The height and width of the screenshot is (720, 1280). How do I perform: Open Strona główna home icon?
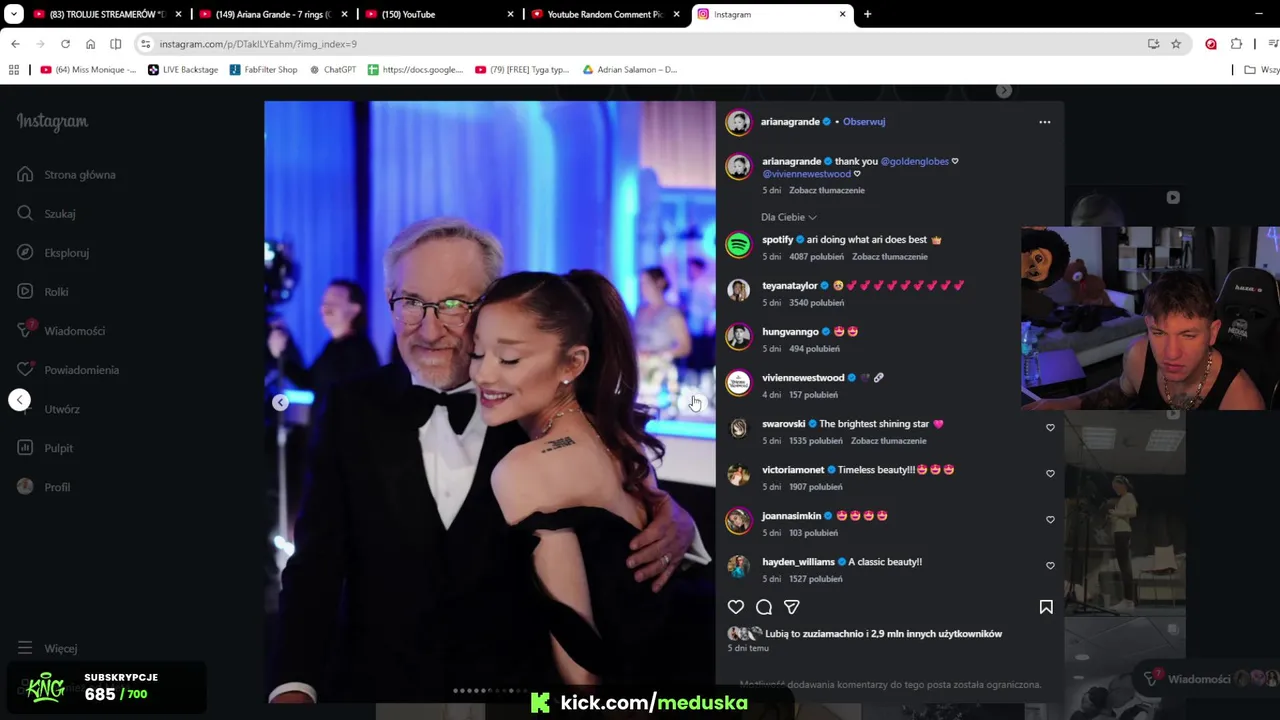tap(25, 174)
